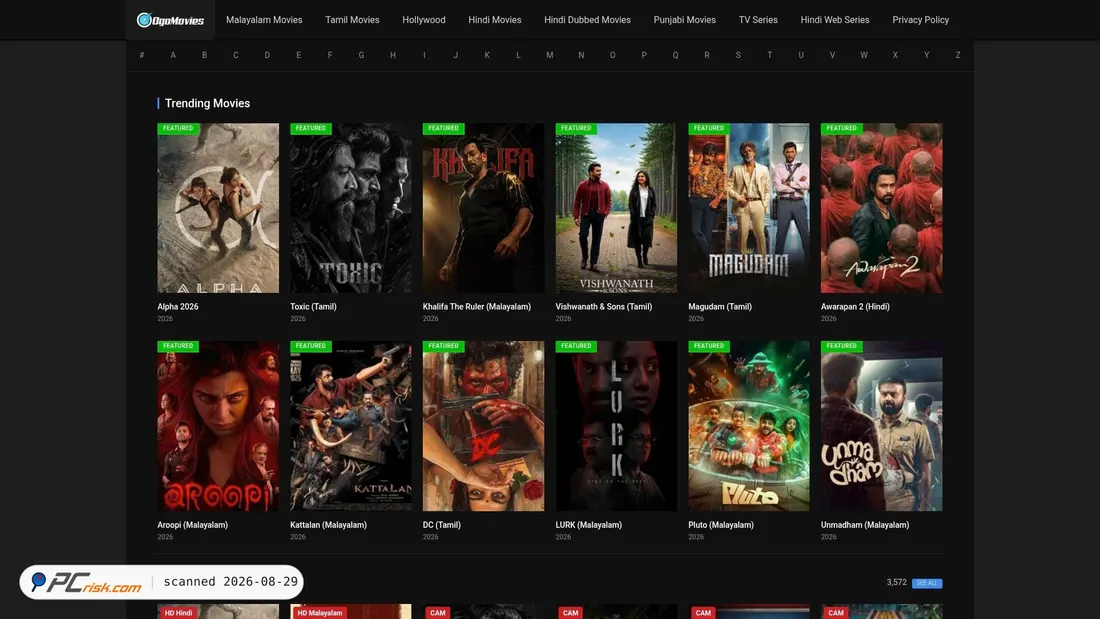Click Pluto (Malayalam) title text

(720, 525)
